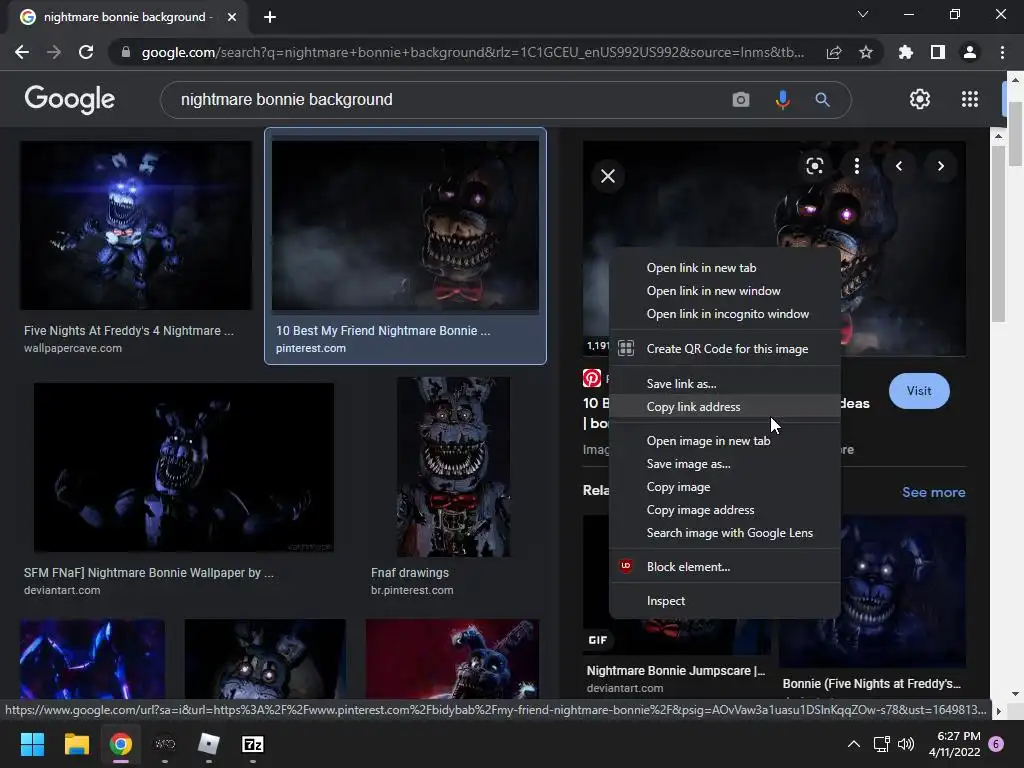The width and height of the screenshot is (1024, 768).
Task: Choose Search image with Google Lens
Action: [x=724, y=533]
